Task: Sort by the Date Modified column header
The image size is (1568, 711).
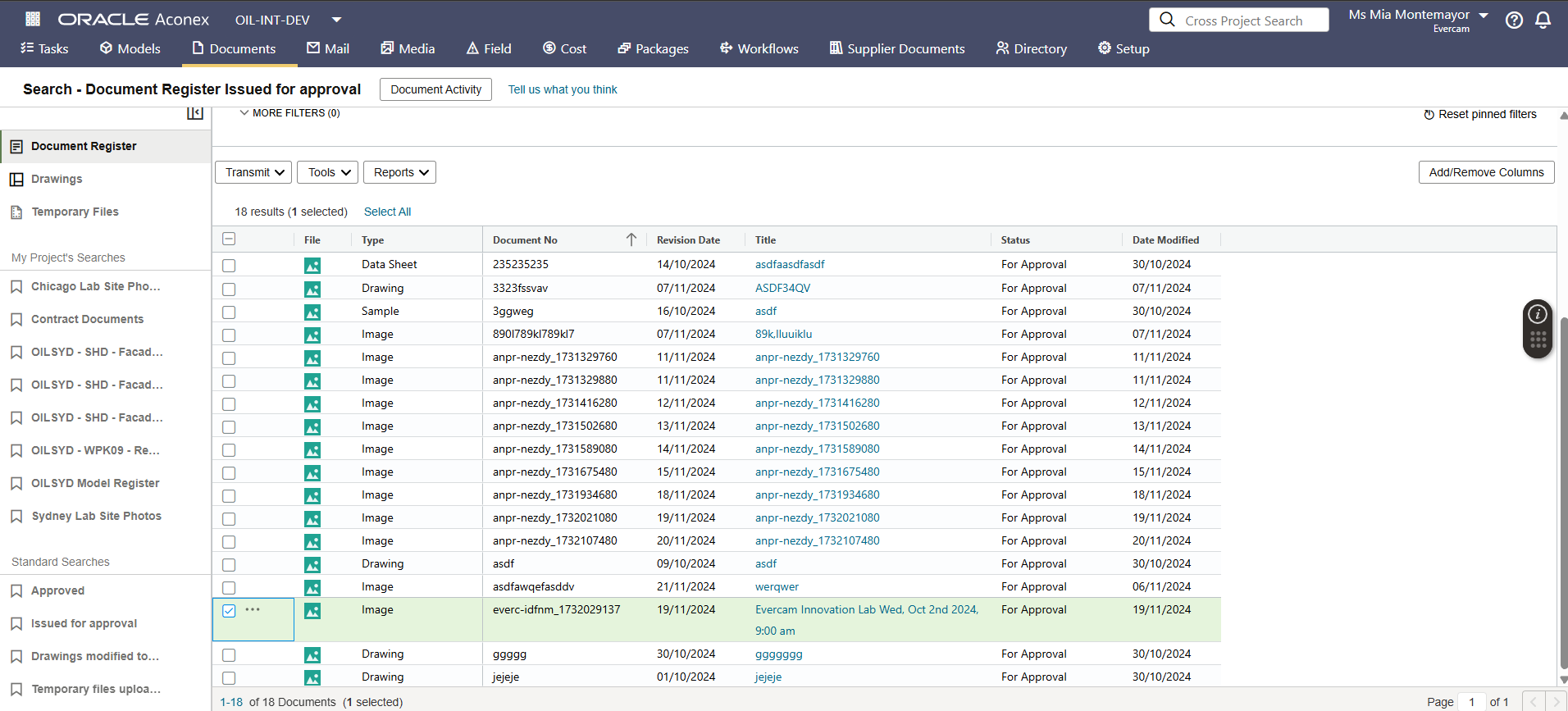Action: click(x=1165, y=240)
